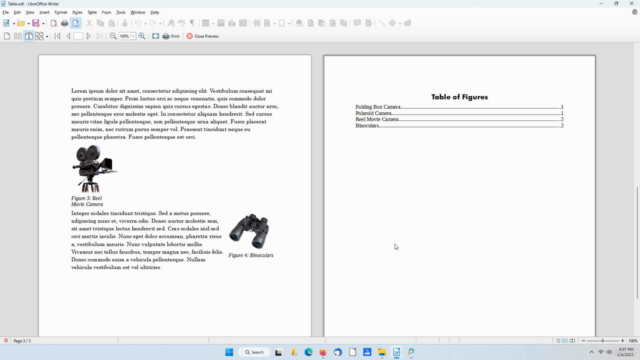Viewport: 640px width, 360px height.
Task: Click the Print button in preview toolbar
Action: (x=171, y=36)
